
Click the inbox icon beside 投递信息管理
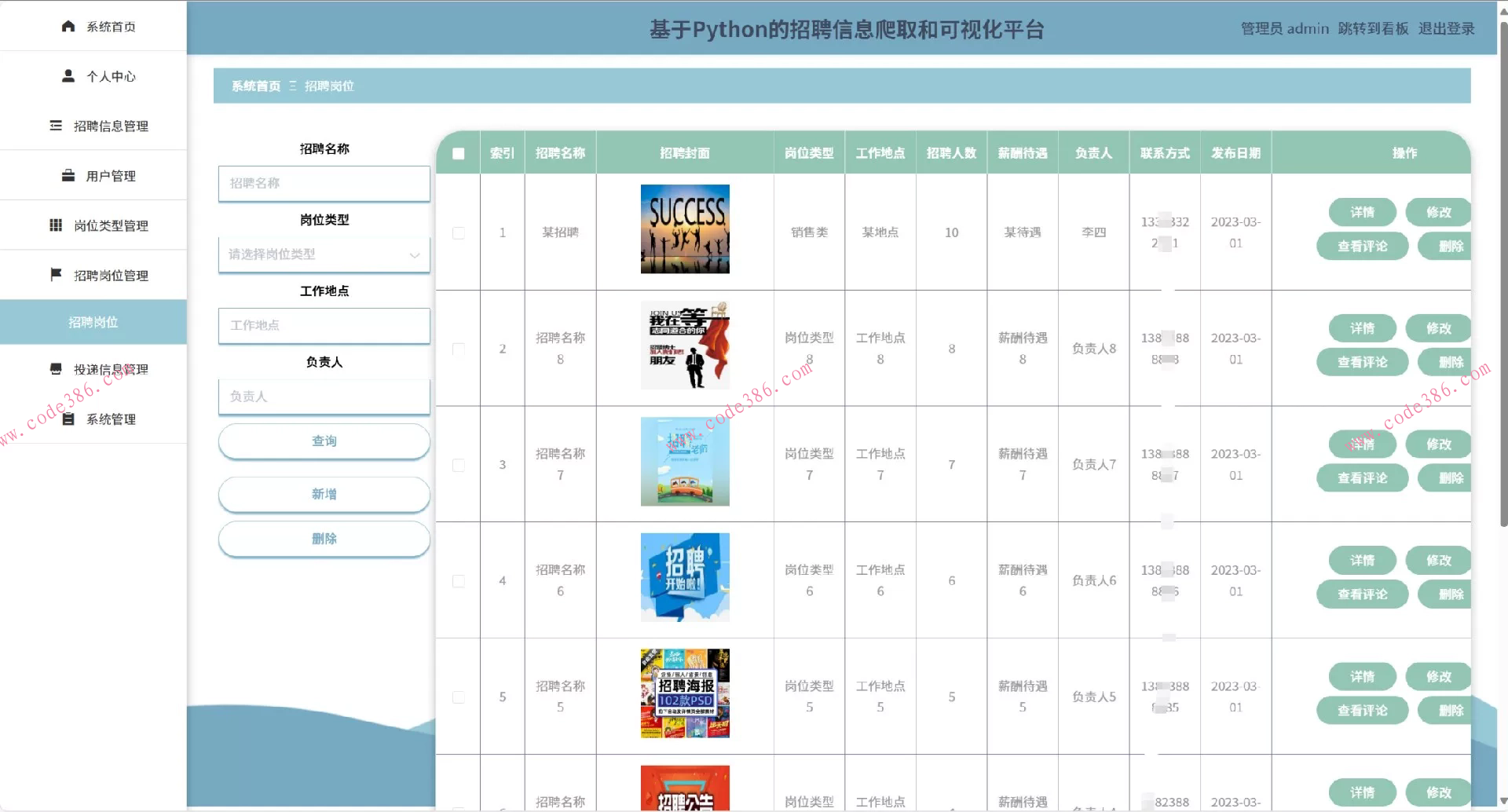pyautogui.click(x=56, y=369)
